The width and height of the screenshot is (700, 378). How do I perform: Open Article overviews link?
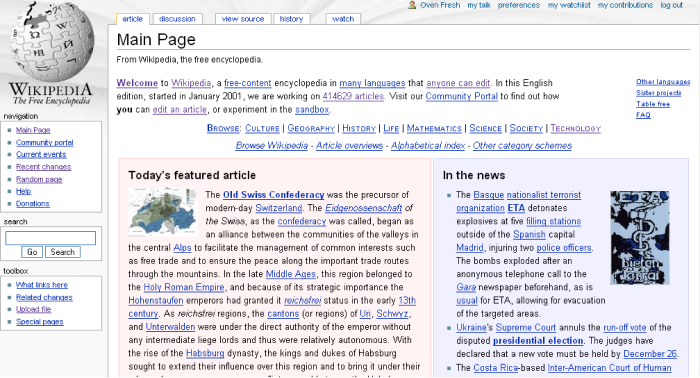350,145
